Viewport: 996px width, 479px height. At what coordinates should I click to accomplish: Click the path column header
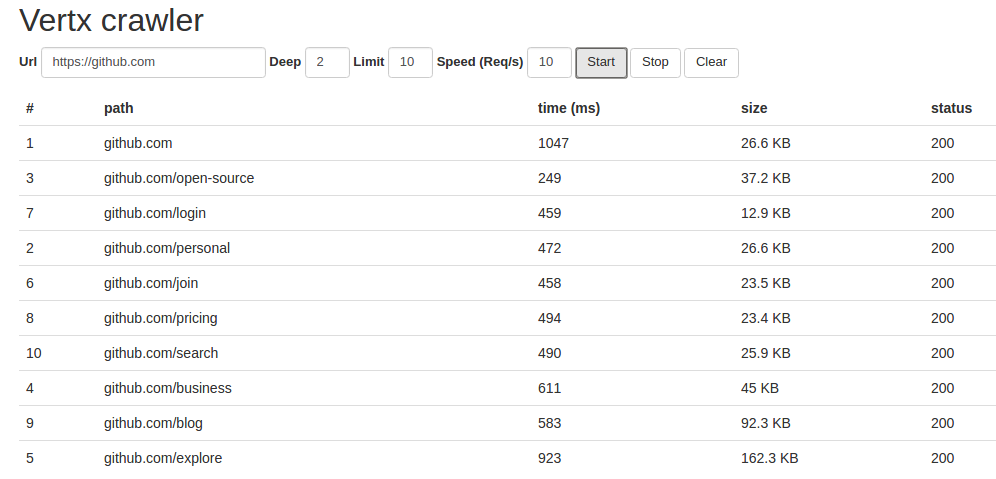tap(119, 108)
